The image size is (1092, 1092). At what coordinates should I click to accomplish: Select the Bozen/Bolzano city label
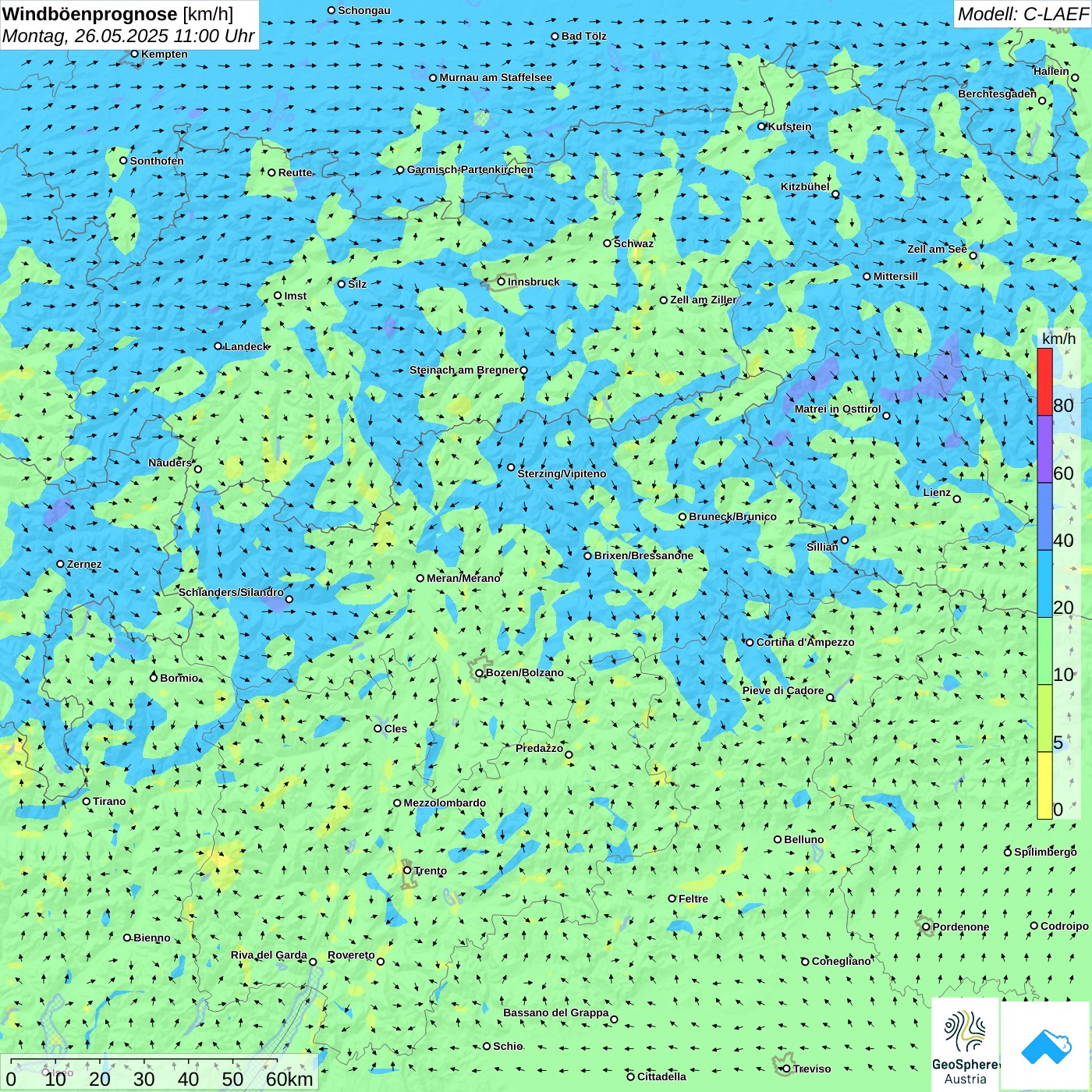coord(524,672)
